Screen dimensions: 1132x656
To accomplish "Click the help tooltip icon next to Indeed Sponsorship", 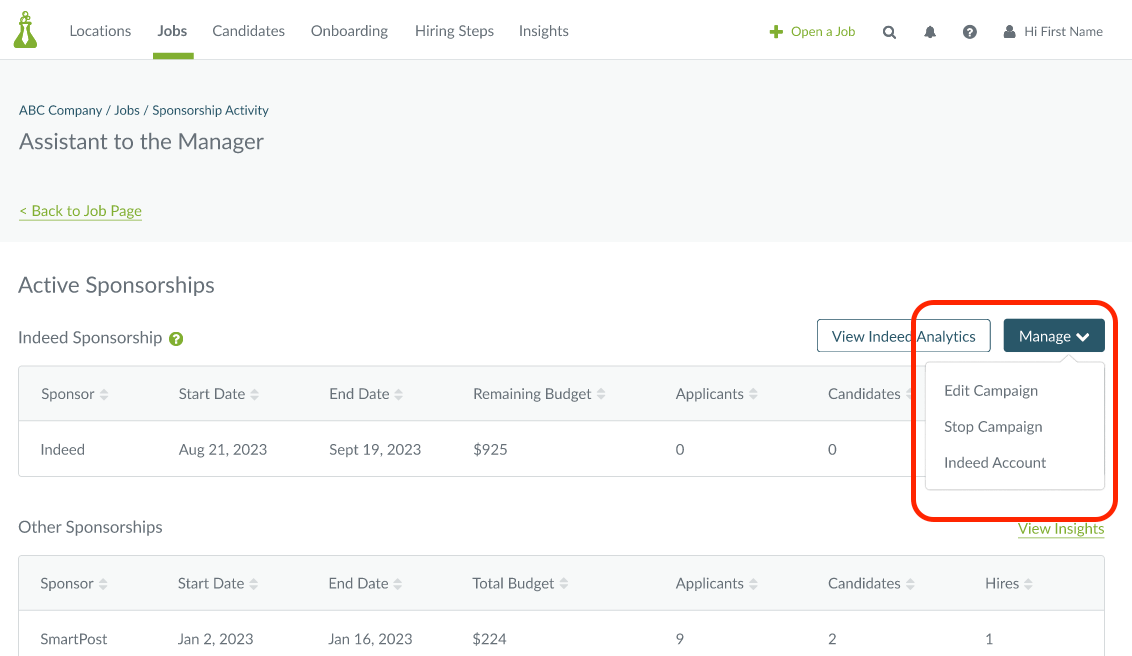I will [176, 339].
